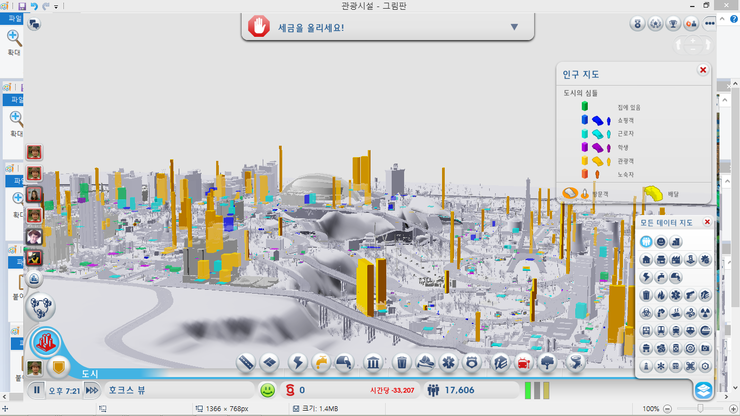Image resolution: width=740 pixels, height=416 pixels.
Task: Open the Zones build menu
Action: (269, 363)
